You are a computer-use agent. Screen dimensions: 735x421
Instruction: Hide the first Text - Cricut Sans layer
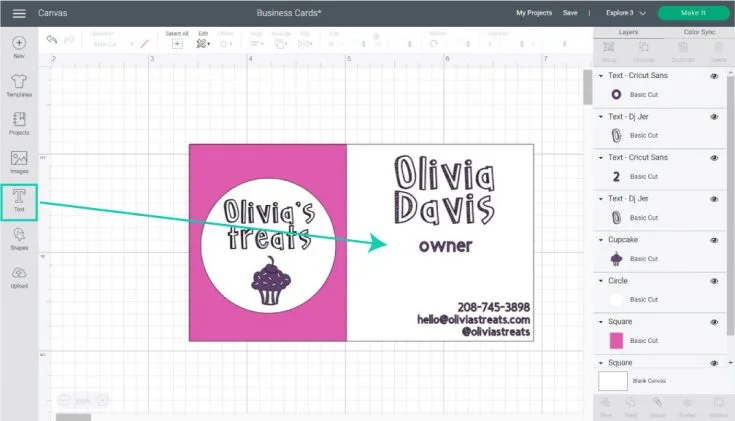coord(714,76)
